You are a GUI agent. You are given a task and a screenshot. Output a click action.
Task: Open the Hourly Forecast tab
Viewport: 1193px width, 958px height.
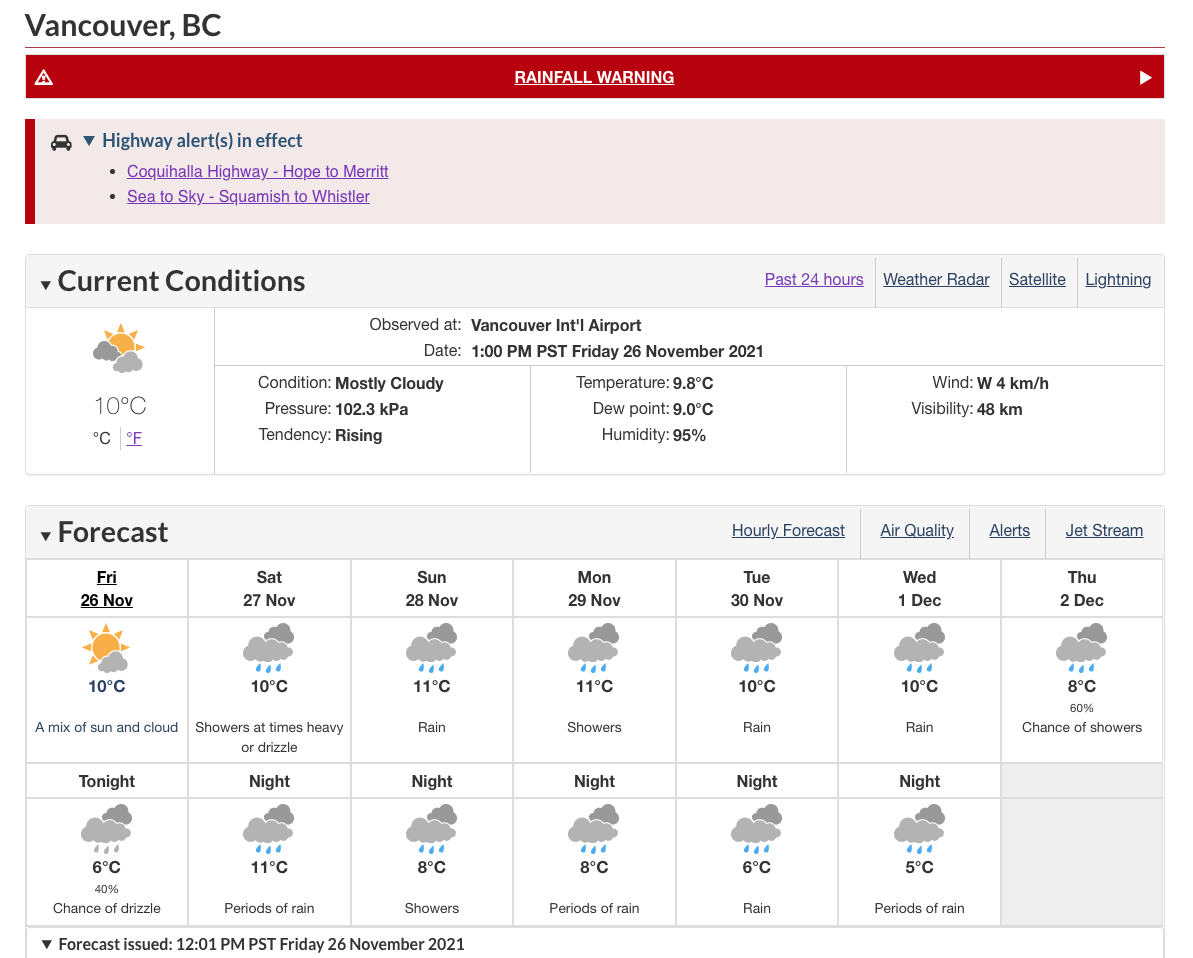pos(787,530)
